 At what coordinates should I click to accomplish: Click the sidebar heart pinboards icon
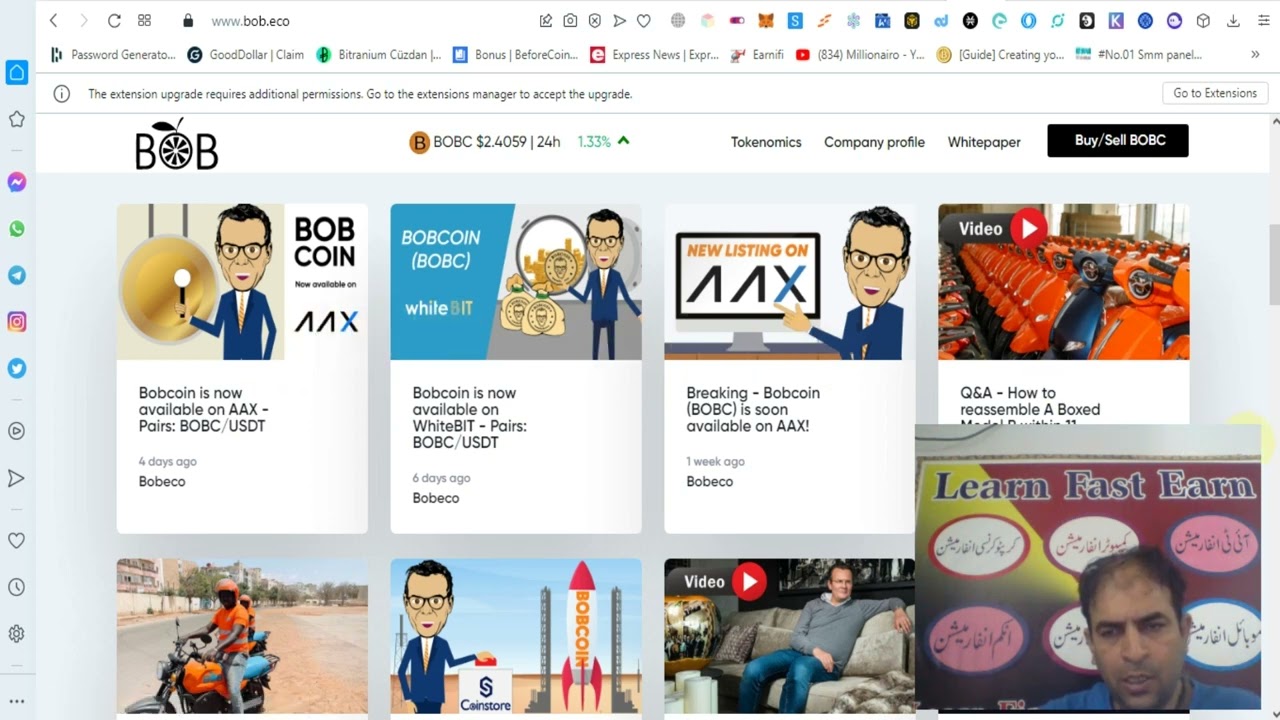pos(16,540)
